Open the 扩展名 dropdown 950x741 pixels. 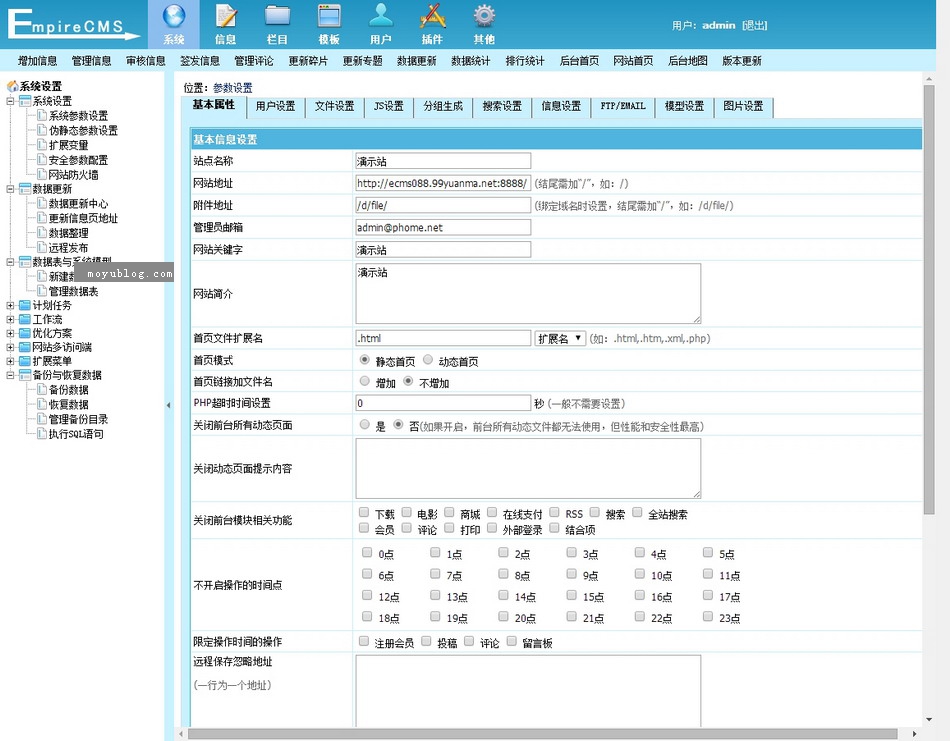[560, 338]
